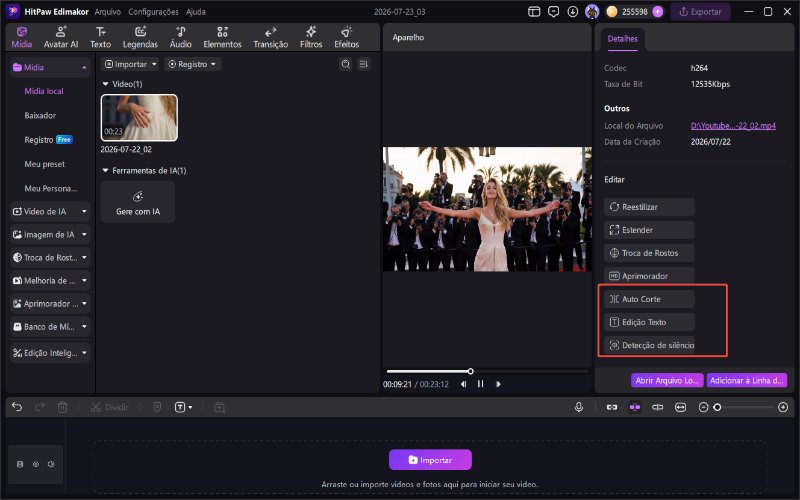Screen dimensions: 800x500
Task: Open the Importar dropdown
Action: [x=130, y=64]
